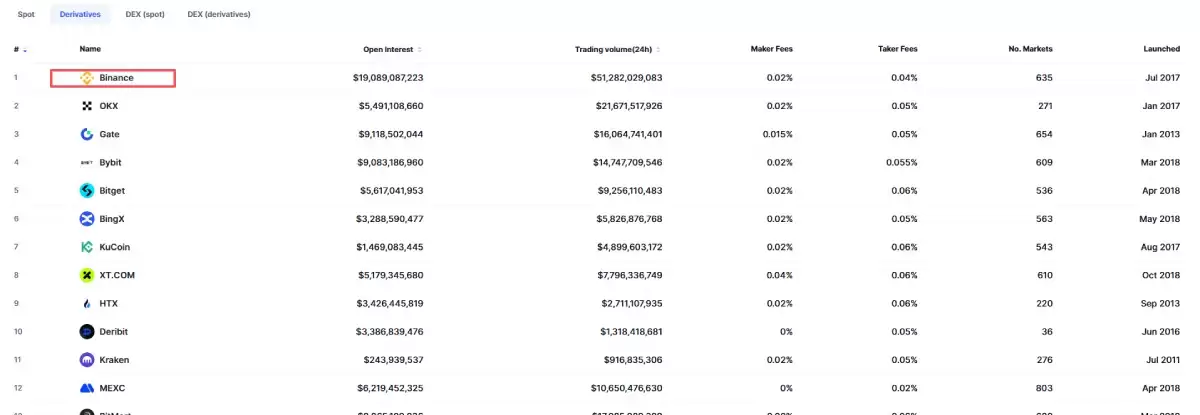Image resolution: width=1200 pixels, height=415 pixels.
Task: Click Bybit taker fee 0.055%
Action: click(x=902, y=162)
